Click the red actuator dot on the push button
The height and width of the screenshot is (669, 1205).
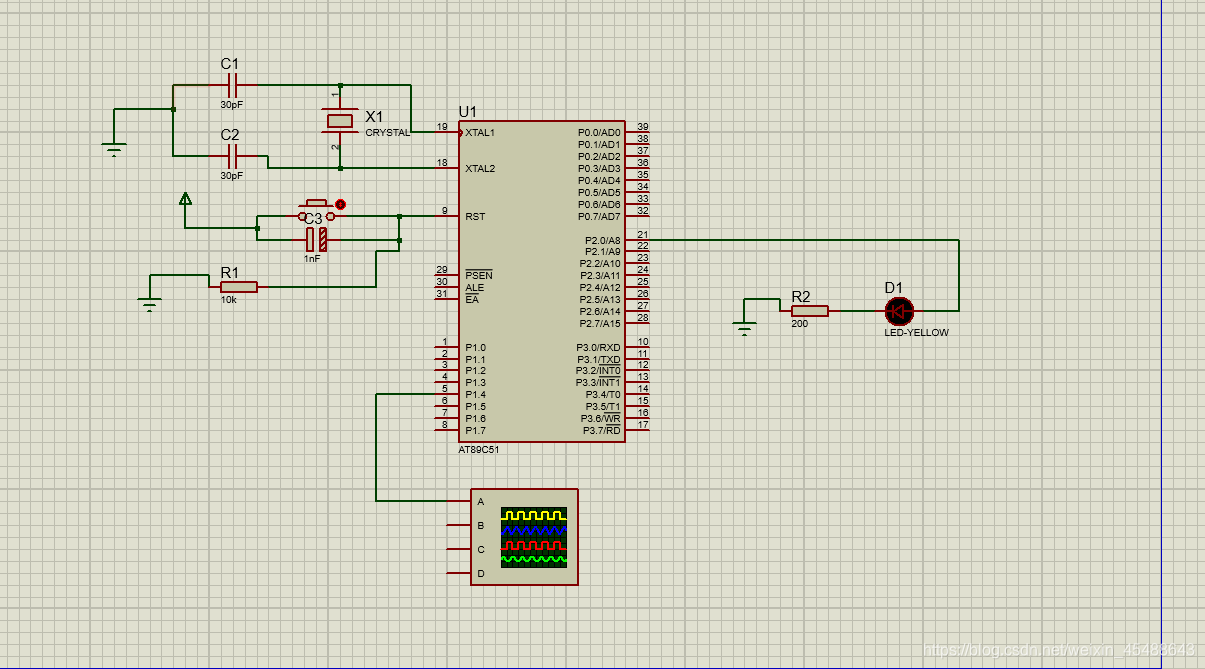coord(340,204)
